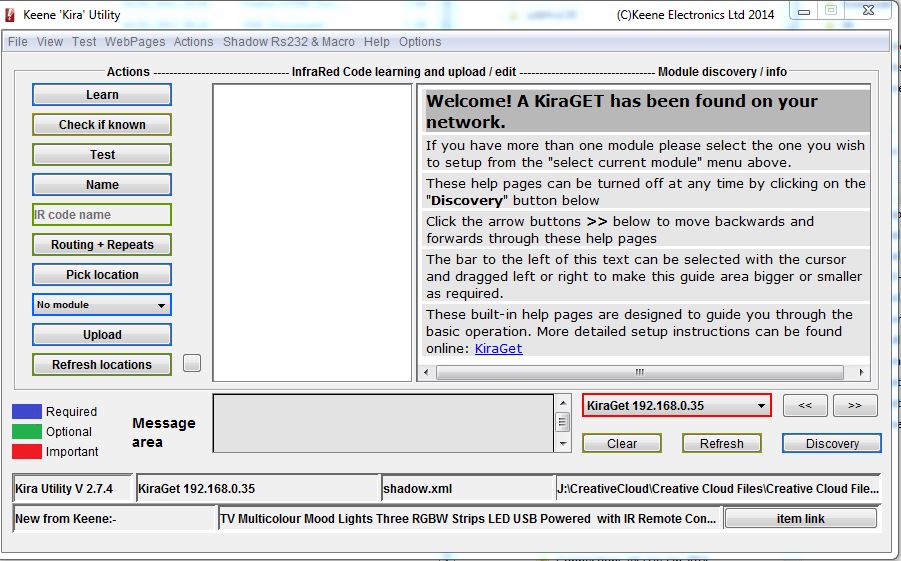Click the shadow.xml status field

(x=467, y=489)
